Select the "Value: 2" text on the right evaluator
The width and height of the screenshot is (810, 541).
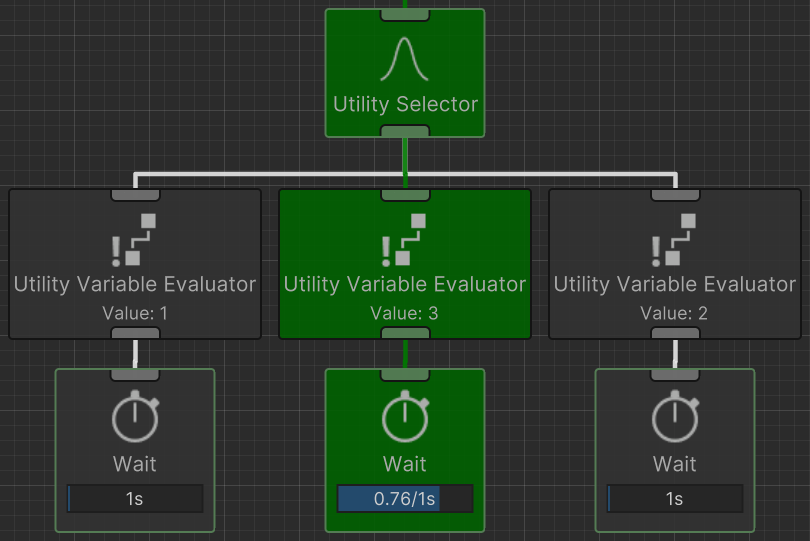point(675,313)
